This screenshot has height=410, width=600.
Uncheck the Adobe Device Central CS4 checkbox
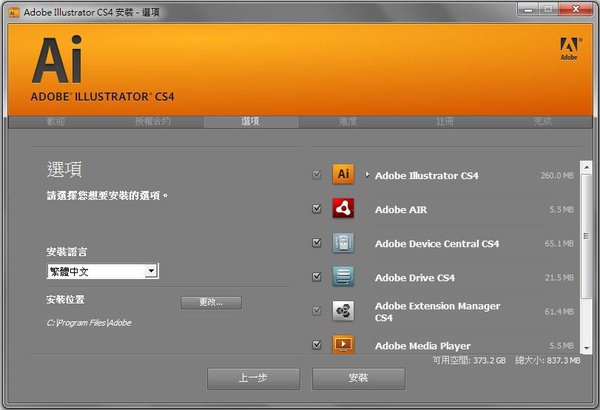[316, 243]
